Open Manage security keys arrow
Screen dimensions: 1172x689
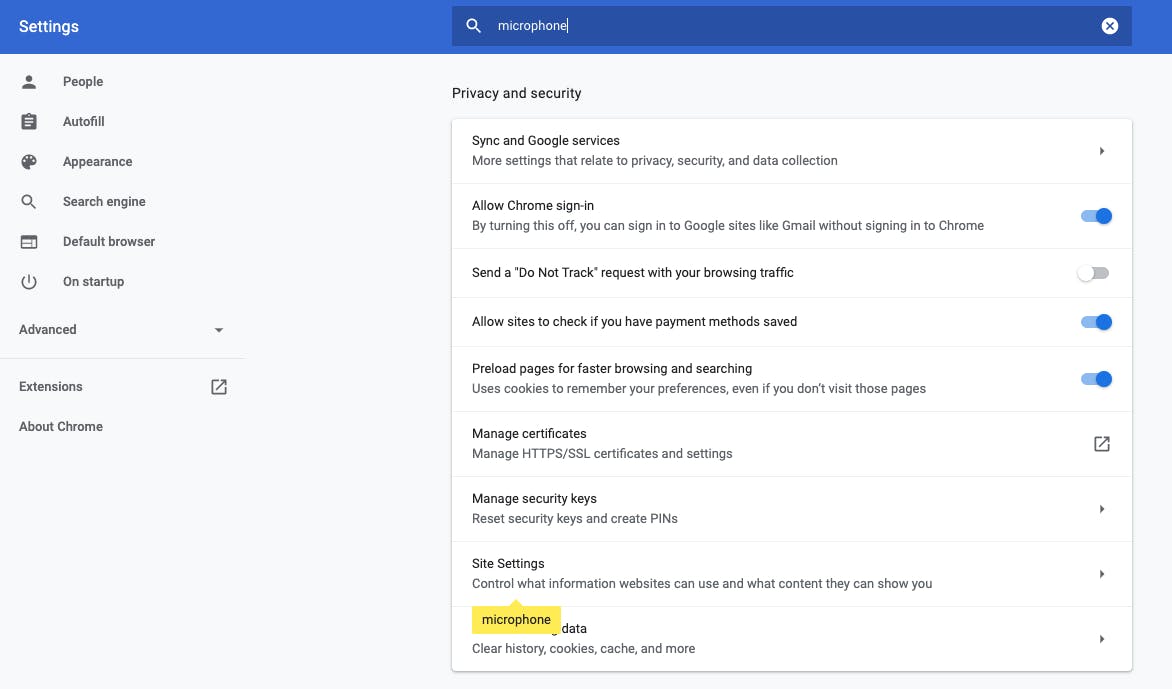pyautogui.click(x=1102, y=509)
